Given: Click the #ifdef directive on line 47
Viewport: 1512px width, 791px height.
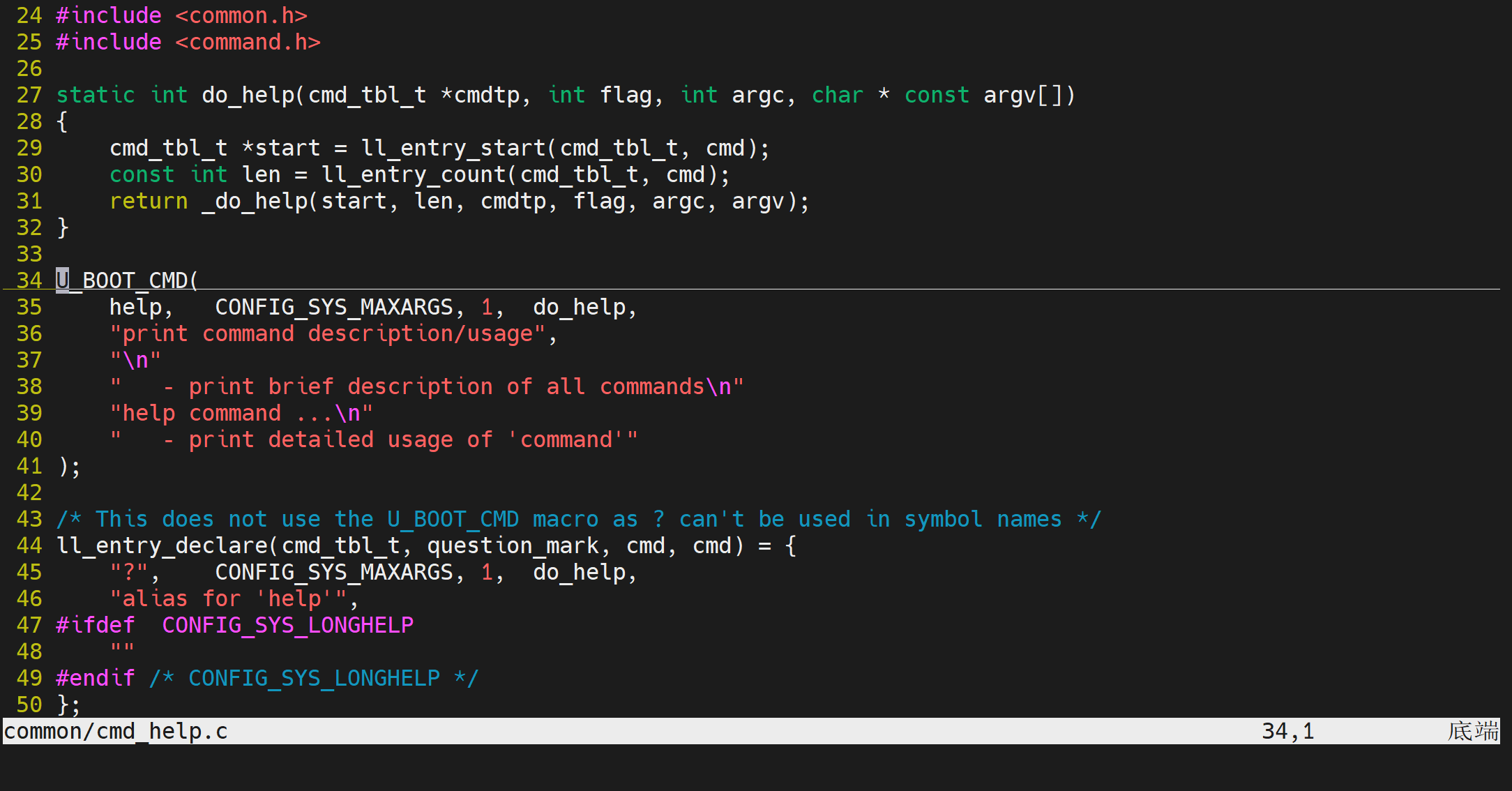Looking at the screenshot, I should click(x=95, y=625).
